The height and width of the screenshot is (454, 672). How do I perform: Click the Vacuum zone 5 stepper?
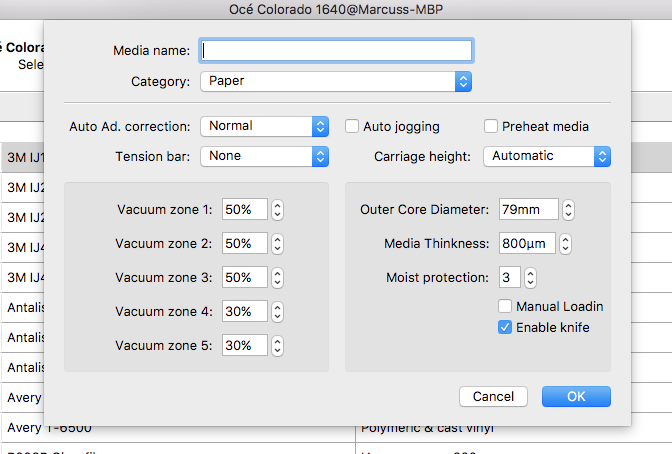point(277,346)
